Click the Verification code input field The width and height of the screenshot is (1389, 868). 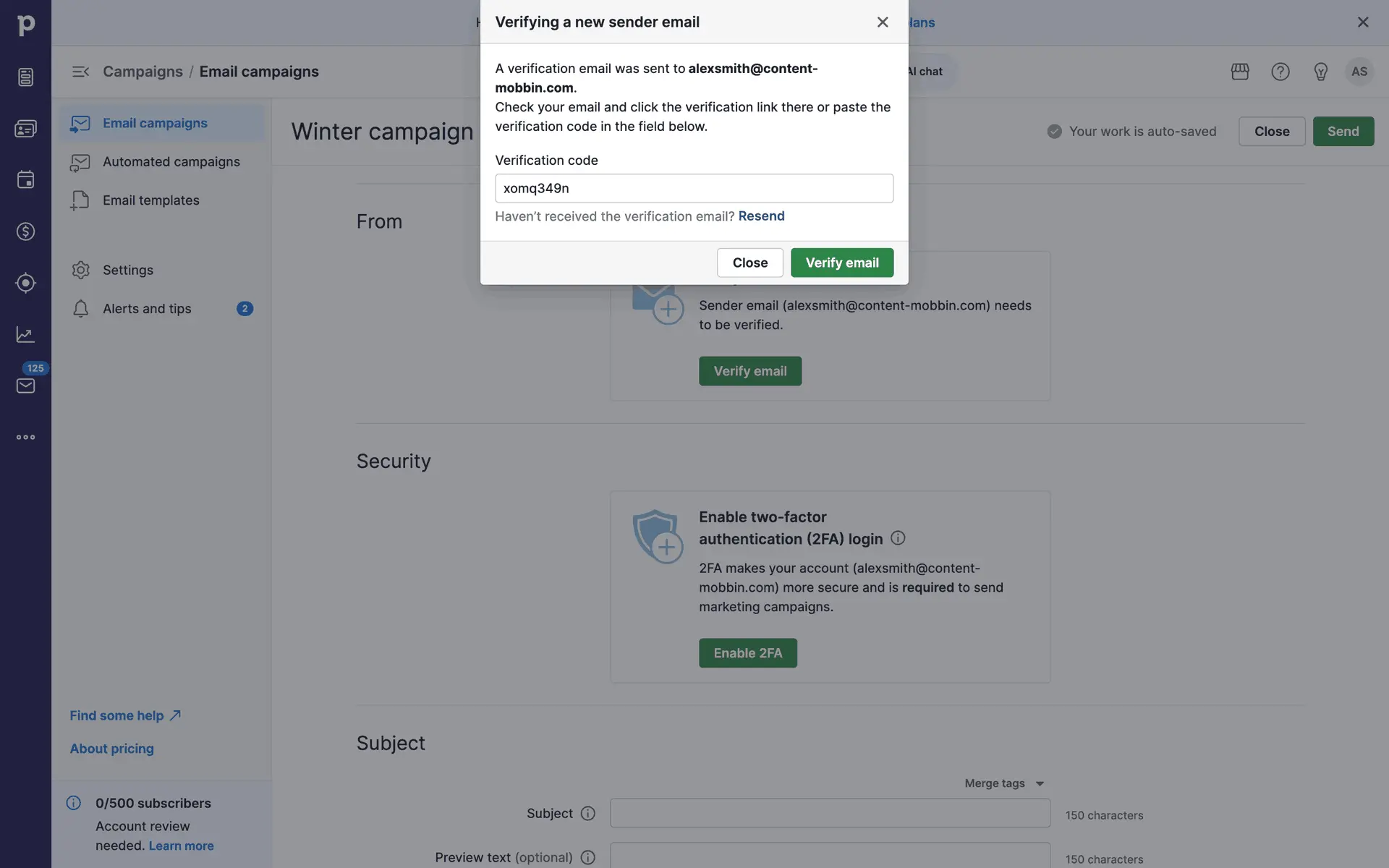tap(694, 188)
